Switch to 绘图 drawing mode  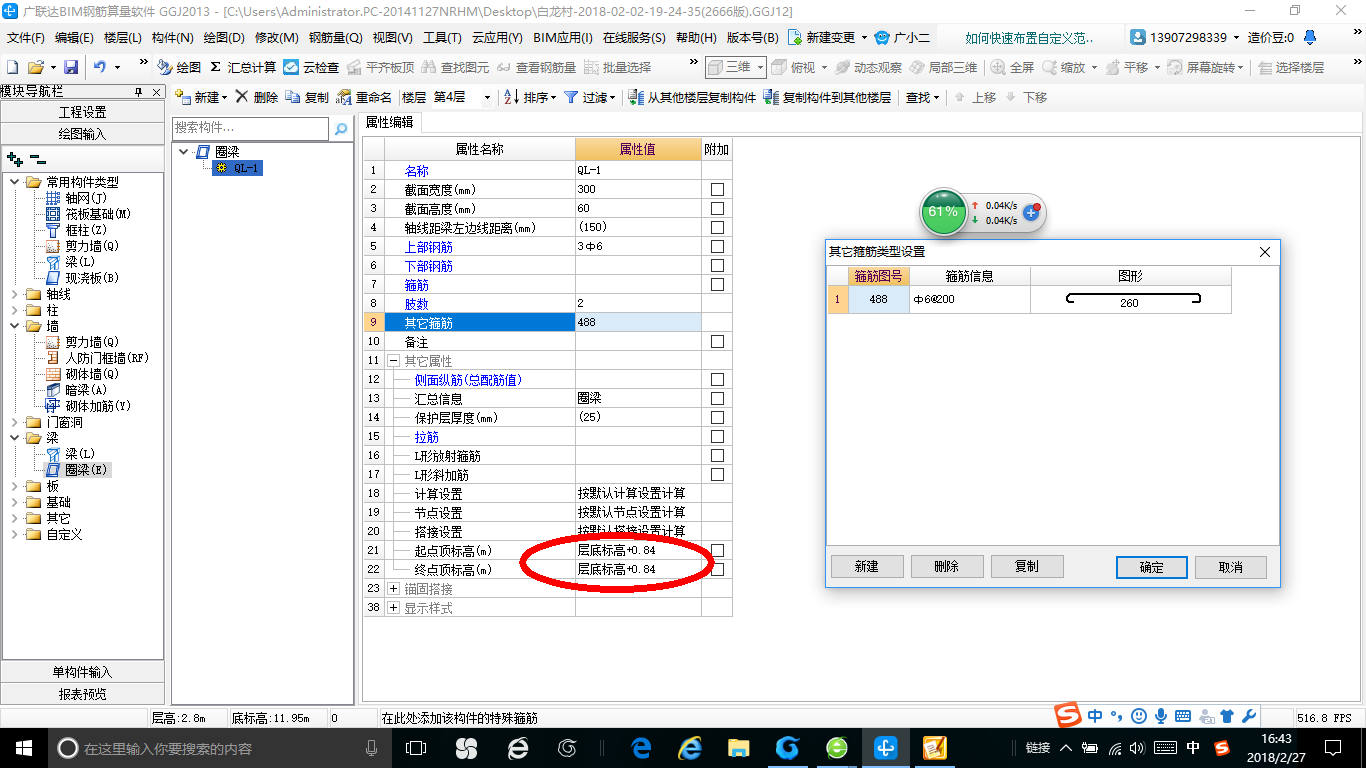pos(179,67)
